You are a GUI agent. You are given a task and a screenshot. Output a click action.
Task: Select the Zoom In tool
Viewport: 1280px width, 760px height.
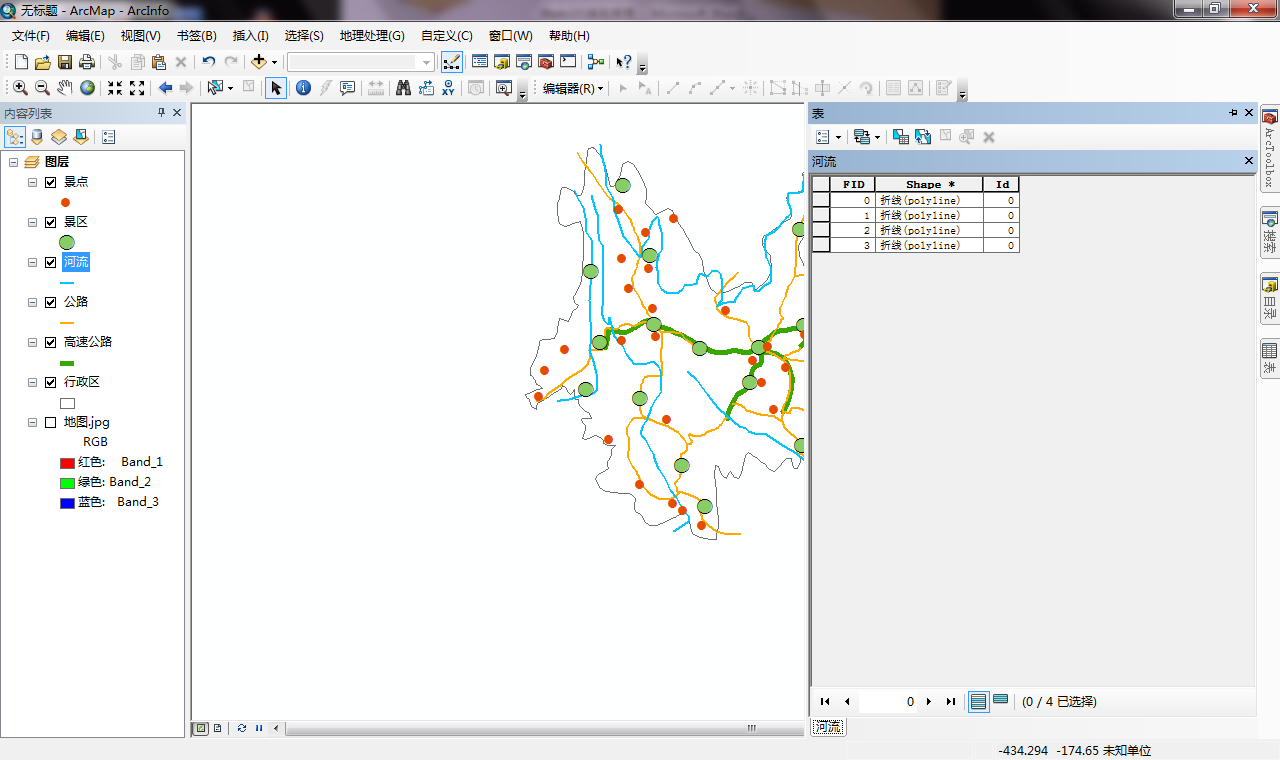click(20, 88)
